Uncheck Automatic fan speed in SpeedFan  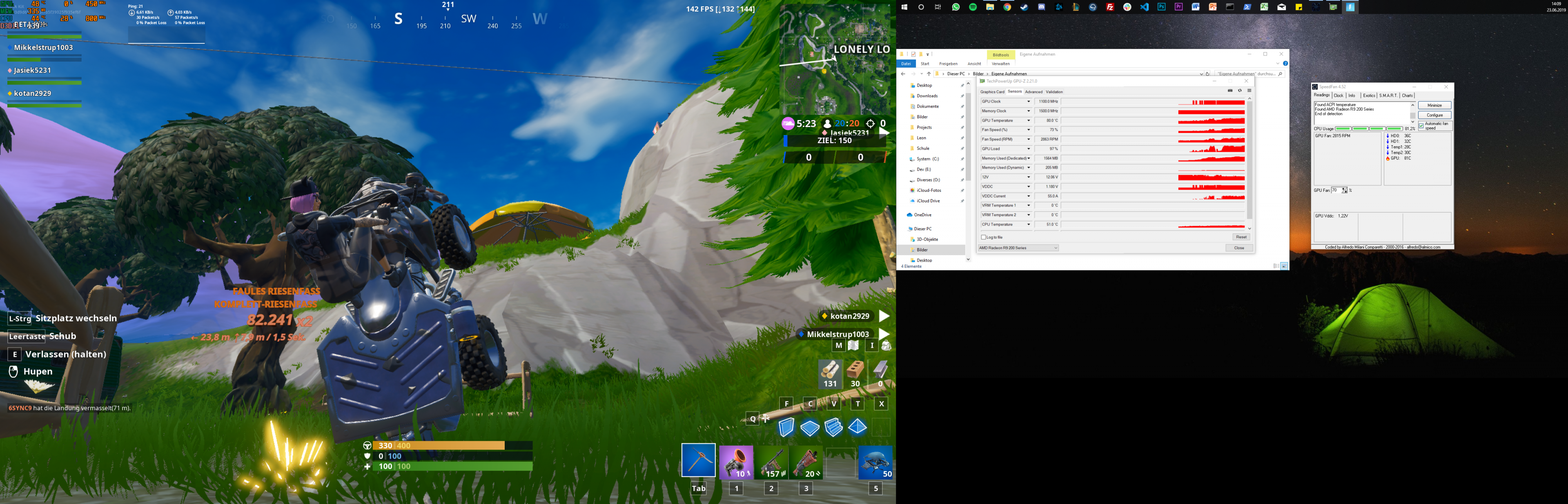(x=1421, y=126)
